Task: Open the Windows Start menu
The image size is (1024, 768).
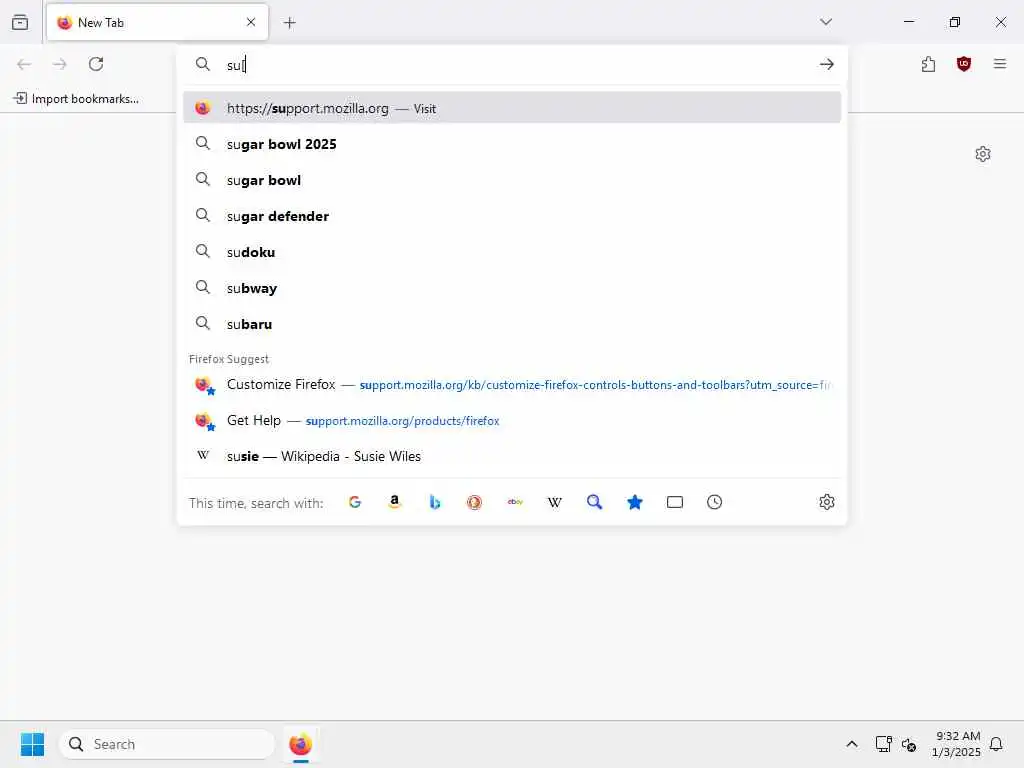Action: 32,744
